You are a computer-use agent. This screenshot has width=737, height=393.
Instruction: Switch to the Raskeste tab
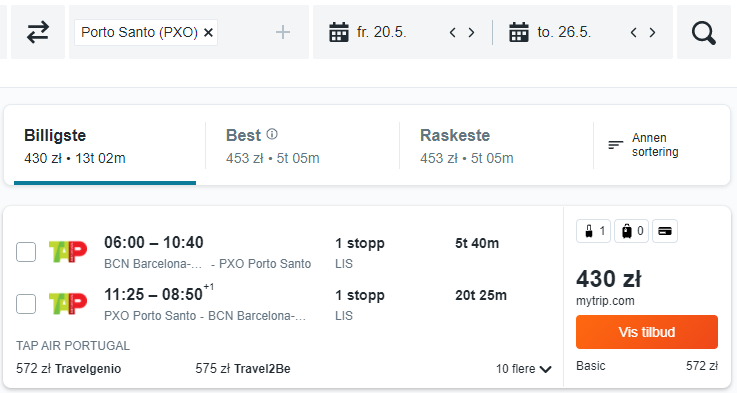pos(496,147)
